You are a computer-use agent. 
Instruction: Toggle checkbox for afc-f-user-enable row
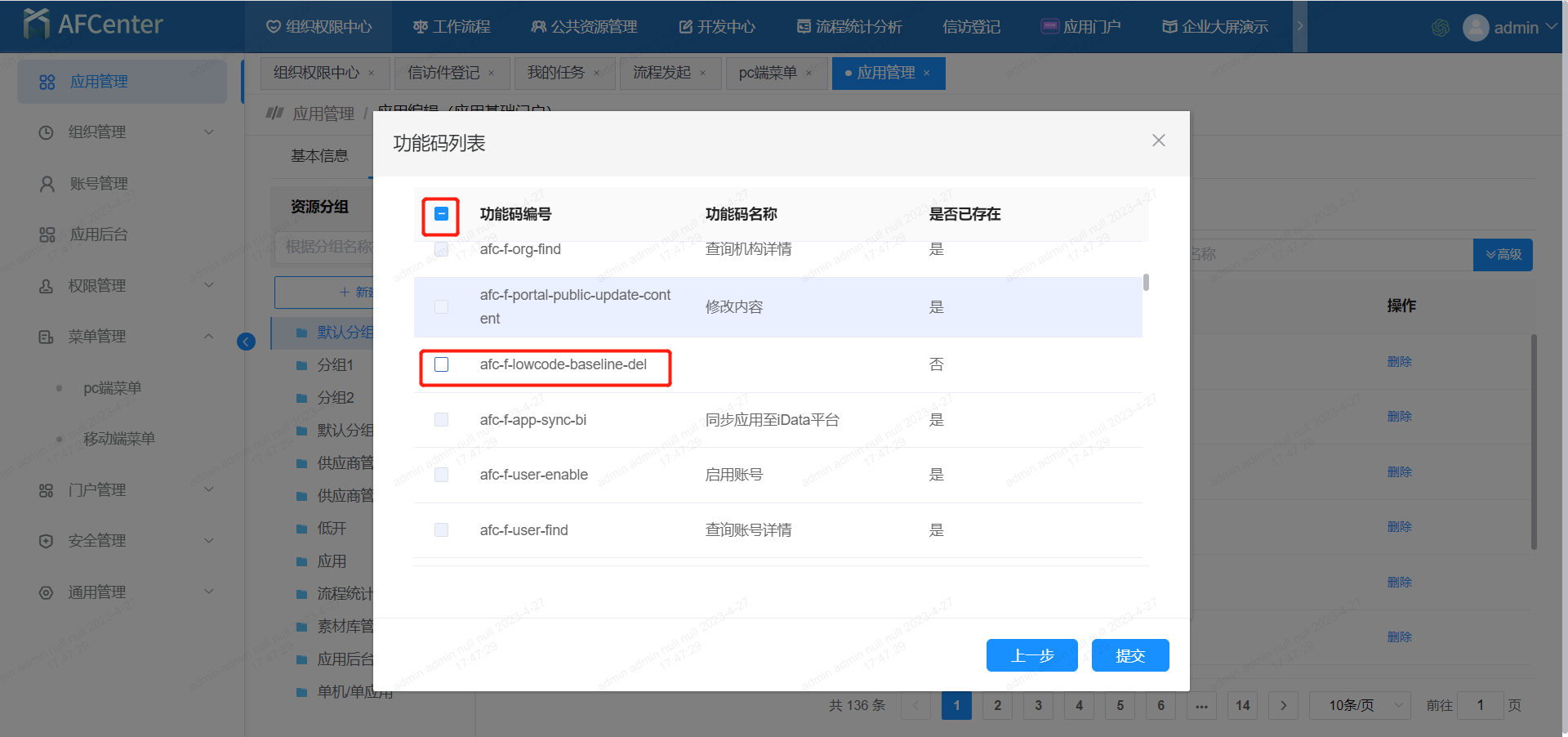[441, 475]
